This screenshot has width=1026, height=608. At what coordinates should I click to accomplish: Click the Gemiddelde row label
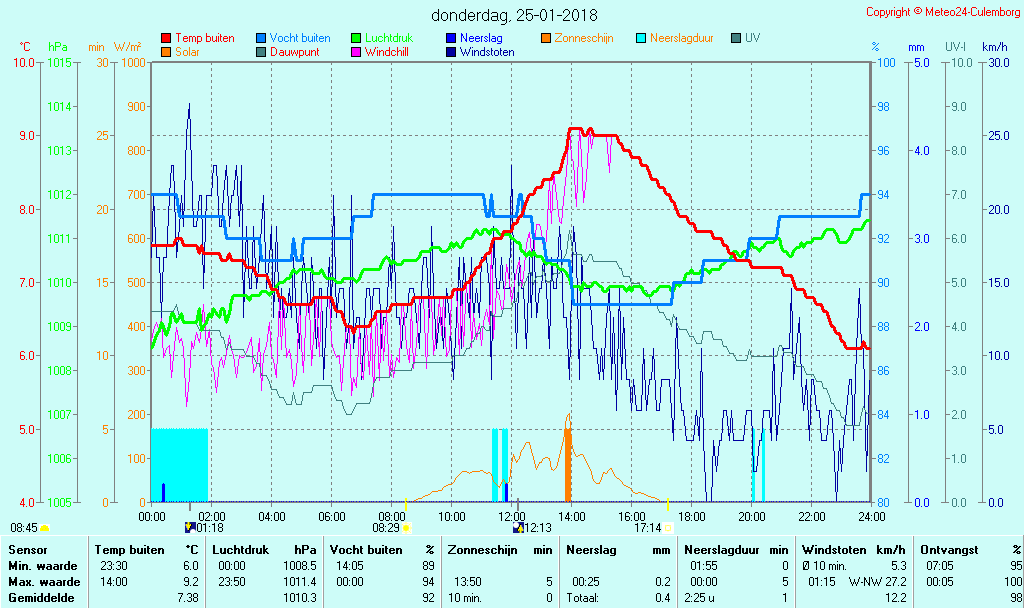(x=40, y=597)
